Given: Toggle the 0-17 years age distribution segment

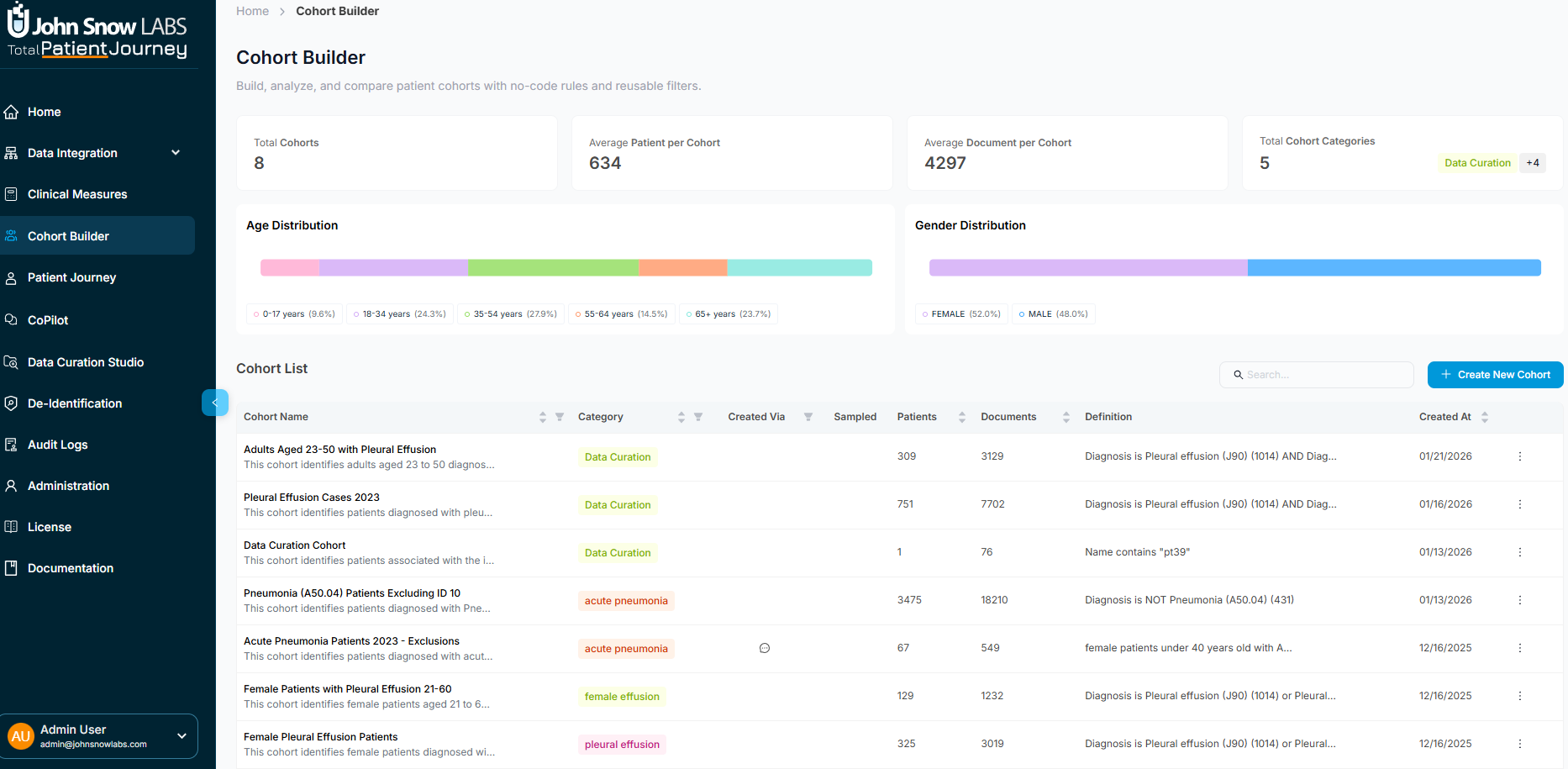Looking at the screenshot, I should tap(293, 313).
